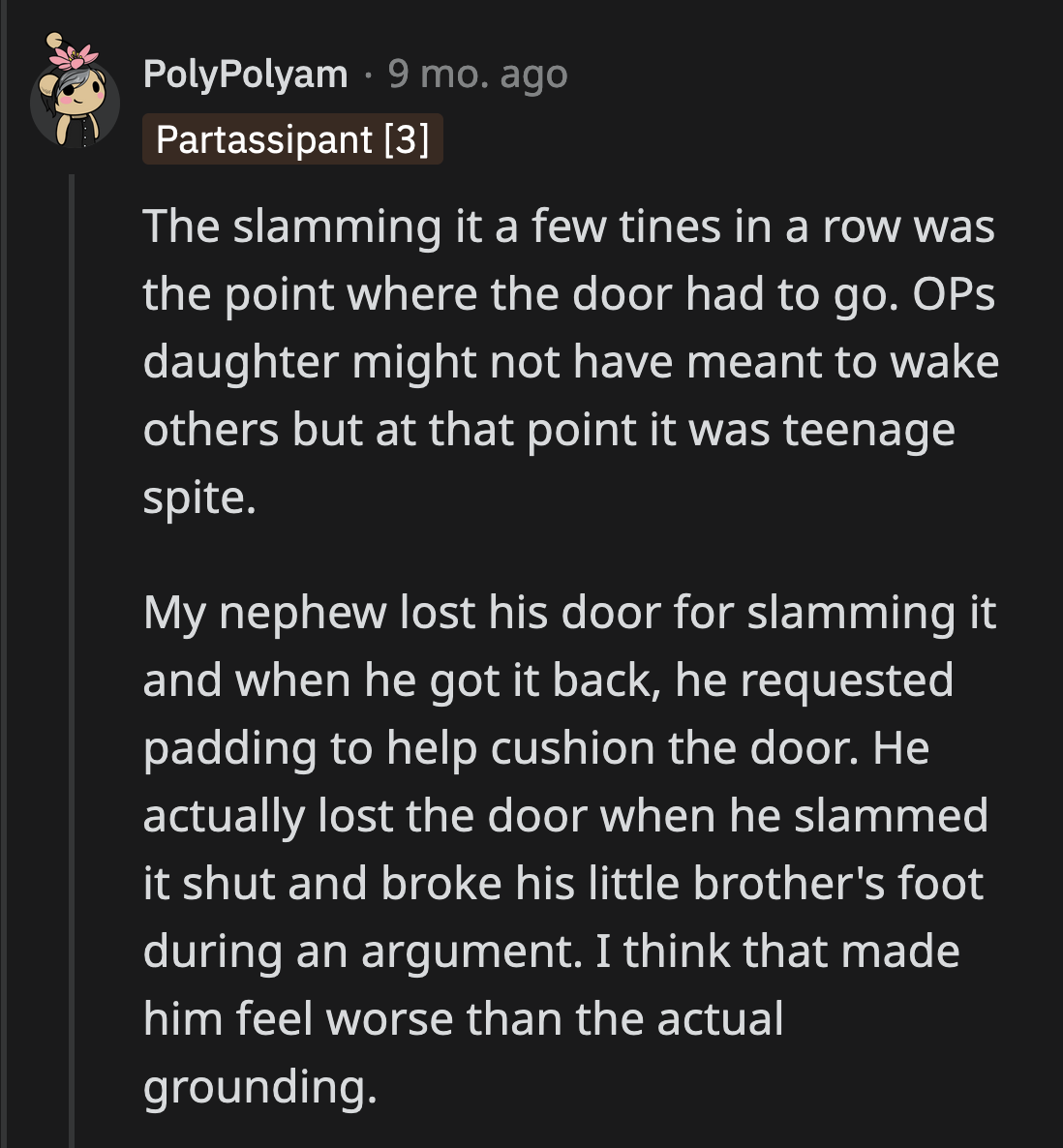Click "My nephew" starting the second paragraph
The image size is (1063, 1148).
pyautogui.click(x=264, y=613)
